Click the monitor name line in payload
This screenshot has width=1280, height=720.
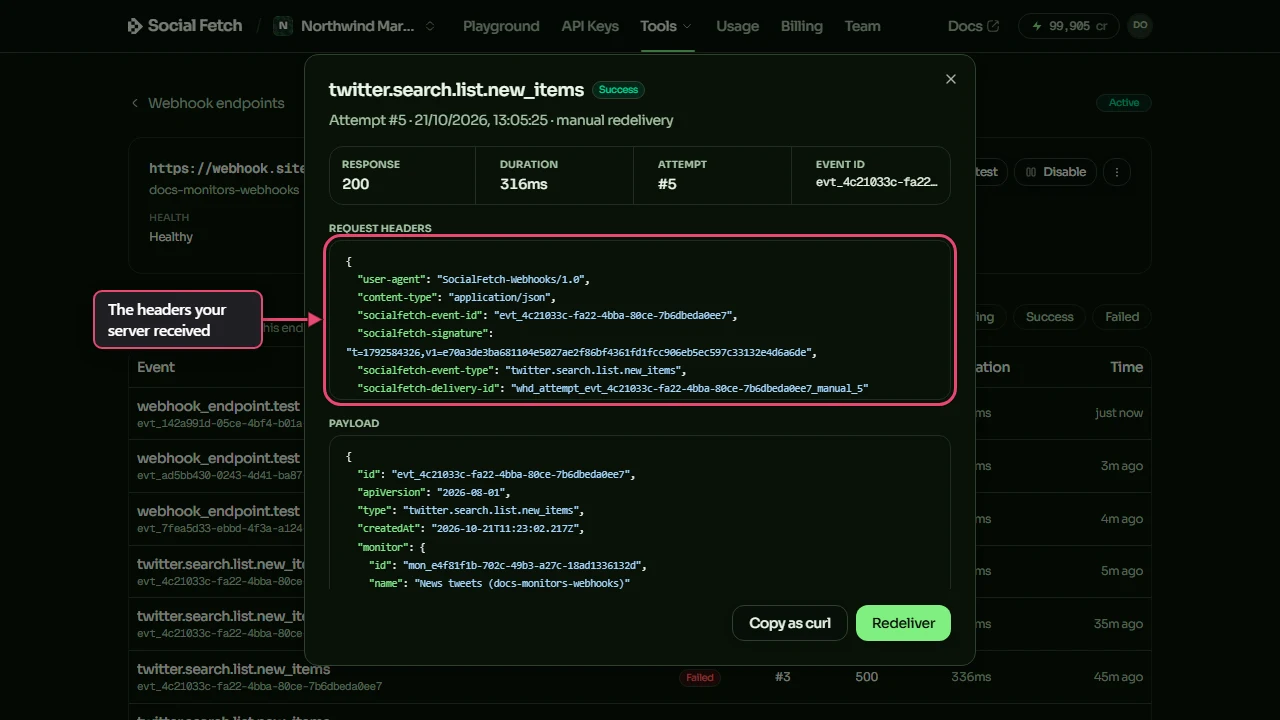[500, 583]
